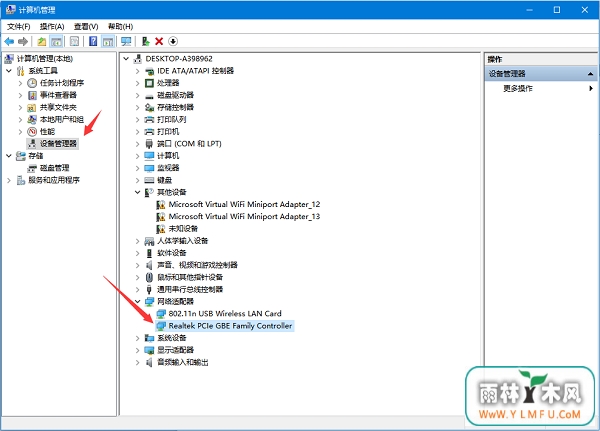Select the 磁盘管理 icon in tree
600x431 pixels.
(x=32, y=168)
